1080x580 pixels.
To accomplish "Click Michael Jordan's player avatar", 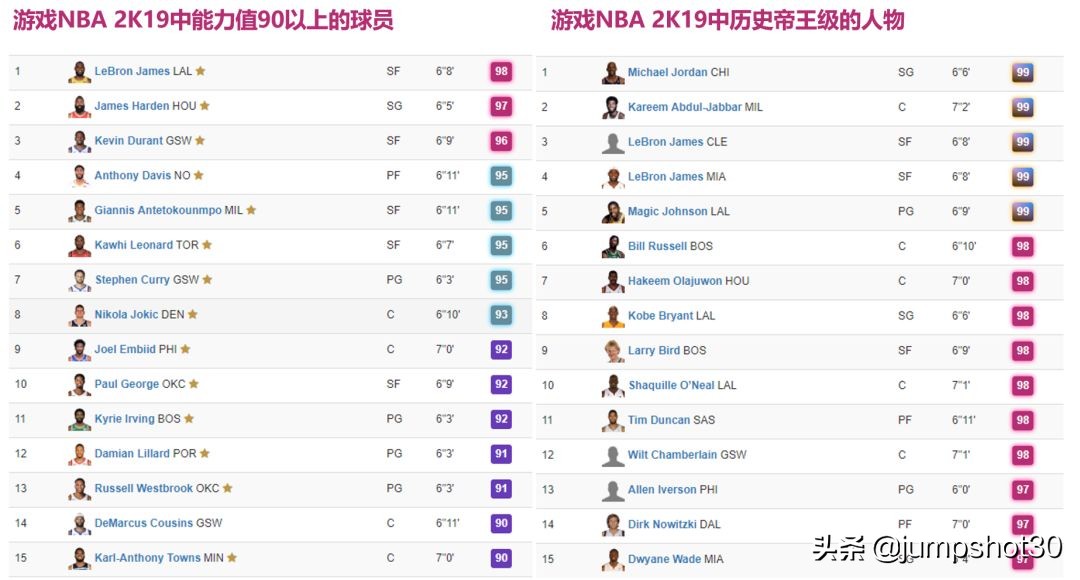I will pyautogui.click(x=613, y=73).
